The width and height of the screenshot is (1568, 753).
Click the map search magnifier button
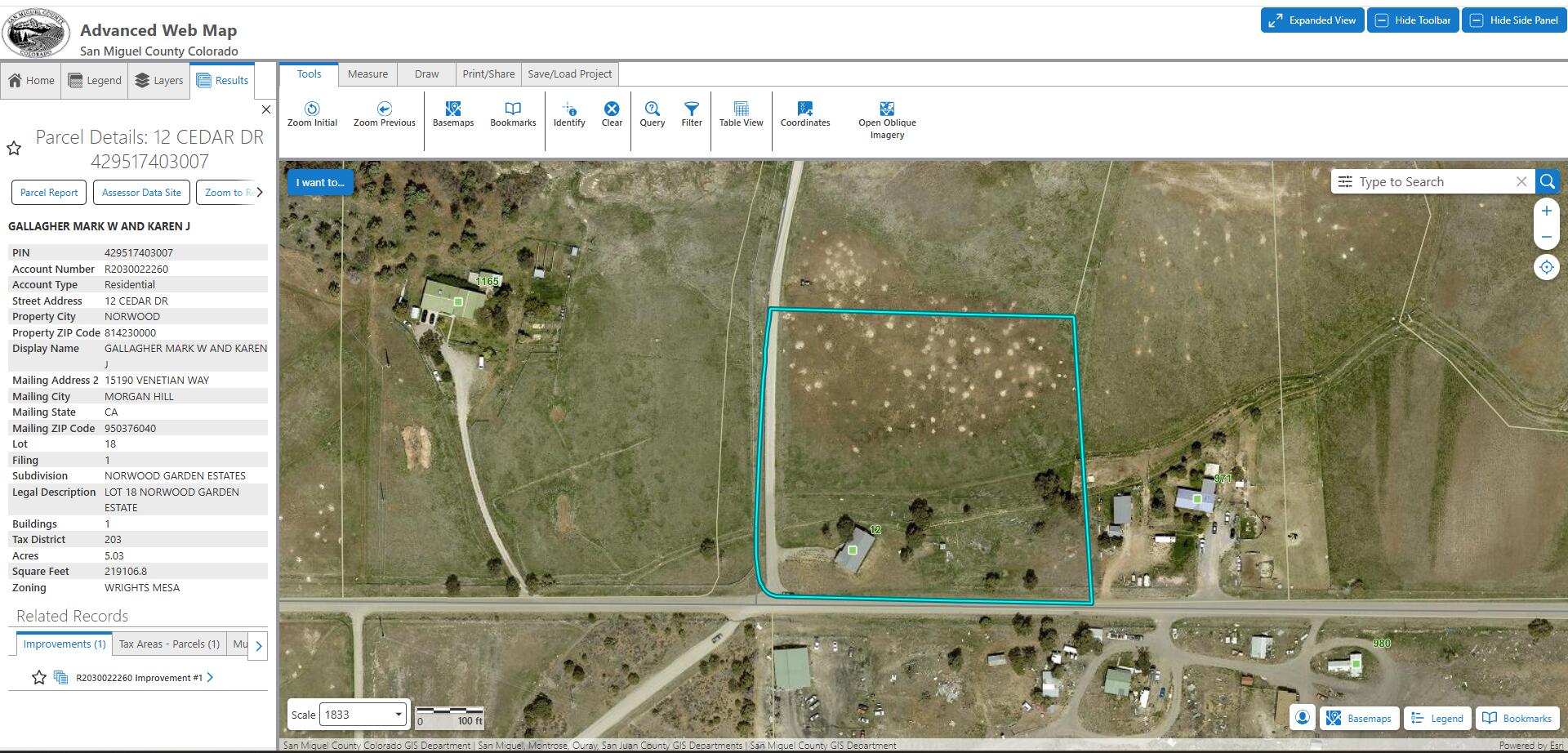[1548, 181]
